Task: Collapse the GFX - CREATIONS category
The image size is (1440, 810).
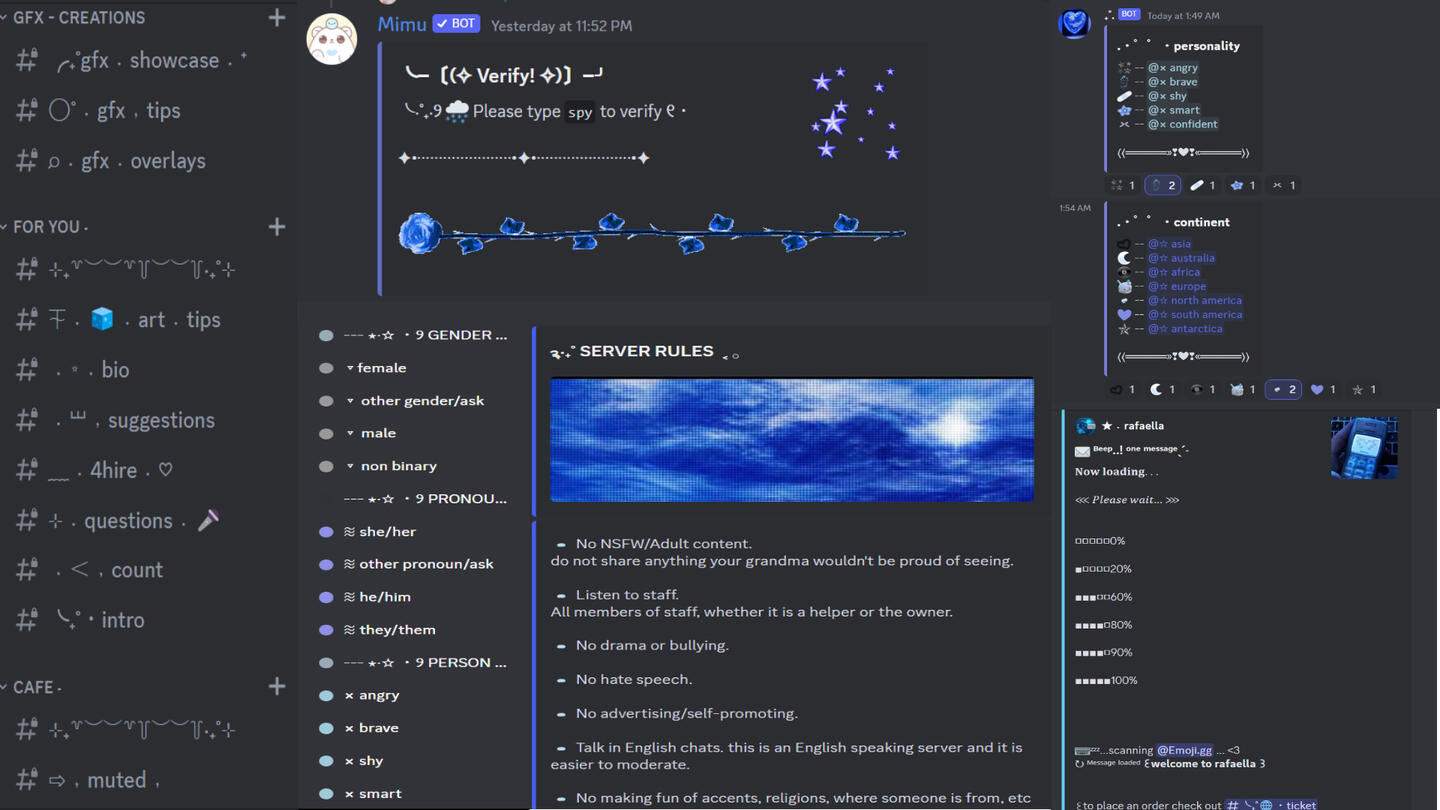Action: [x=75, y=18]
